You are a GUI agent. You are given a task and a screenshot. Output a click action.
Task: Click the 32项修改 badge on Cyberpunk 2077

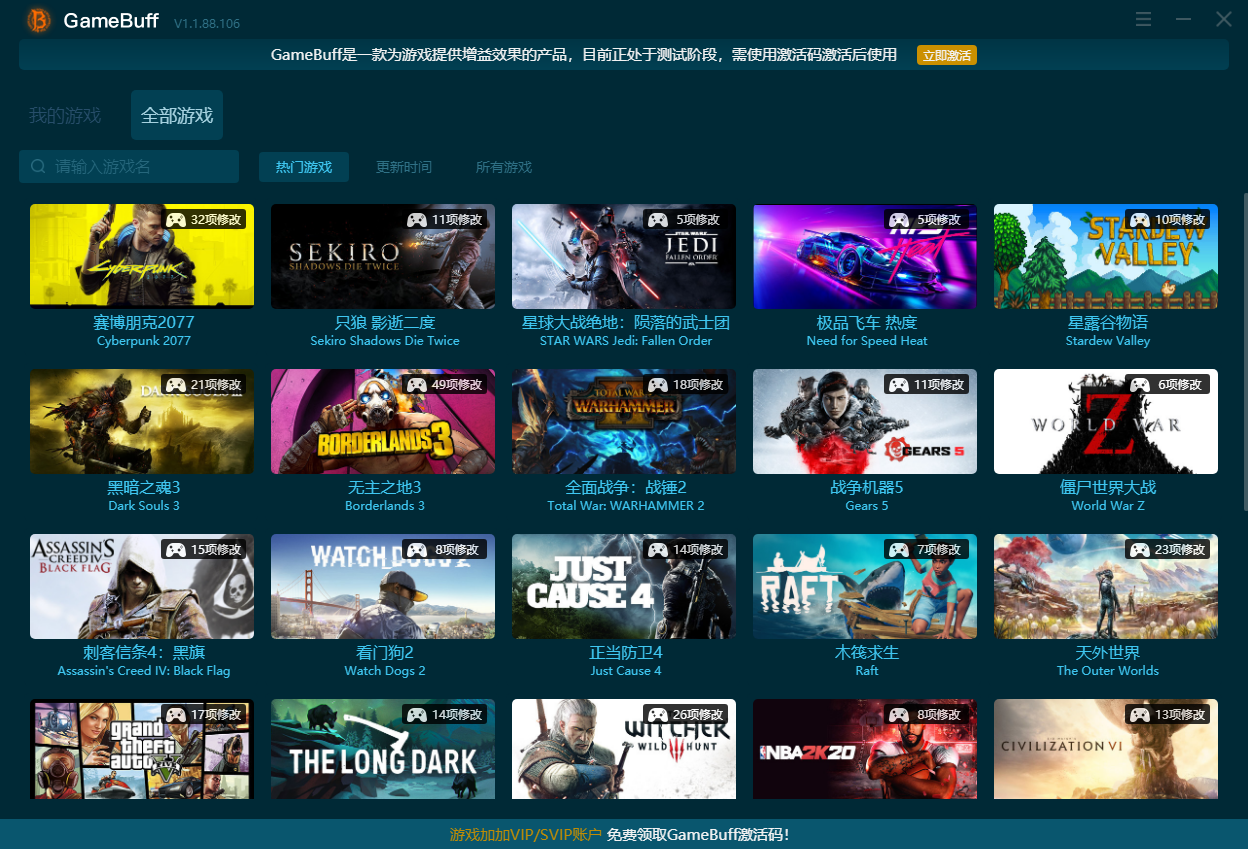tap(204, 219)
